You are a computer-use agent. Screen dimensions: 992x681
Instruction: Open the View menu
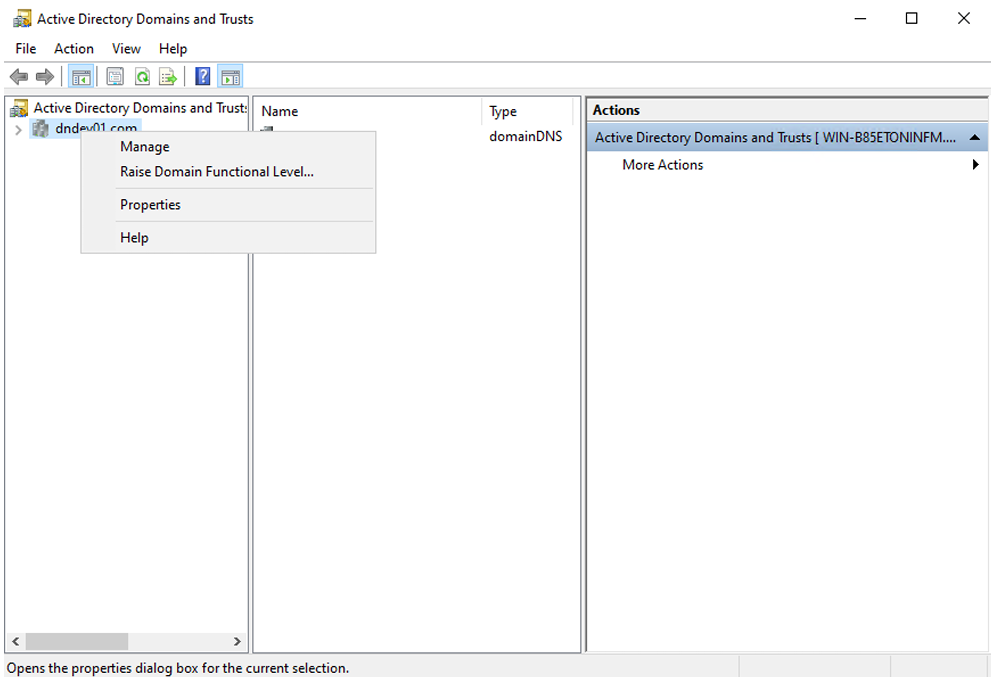[126, 49]
